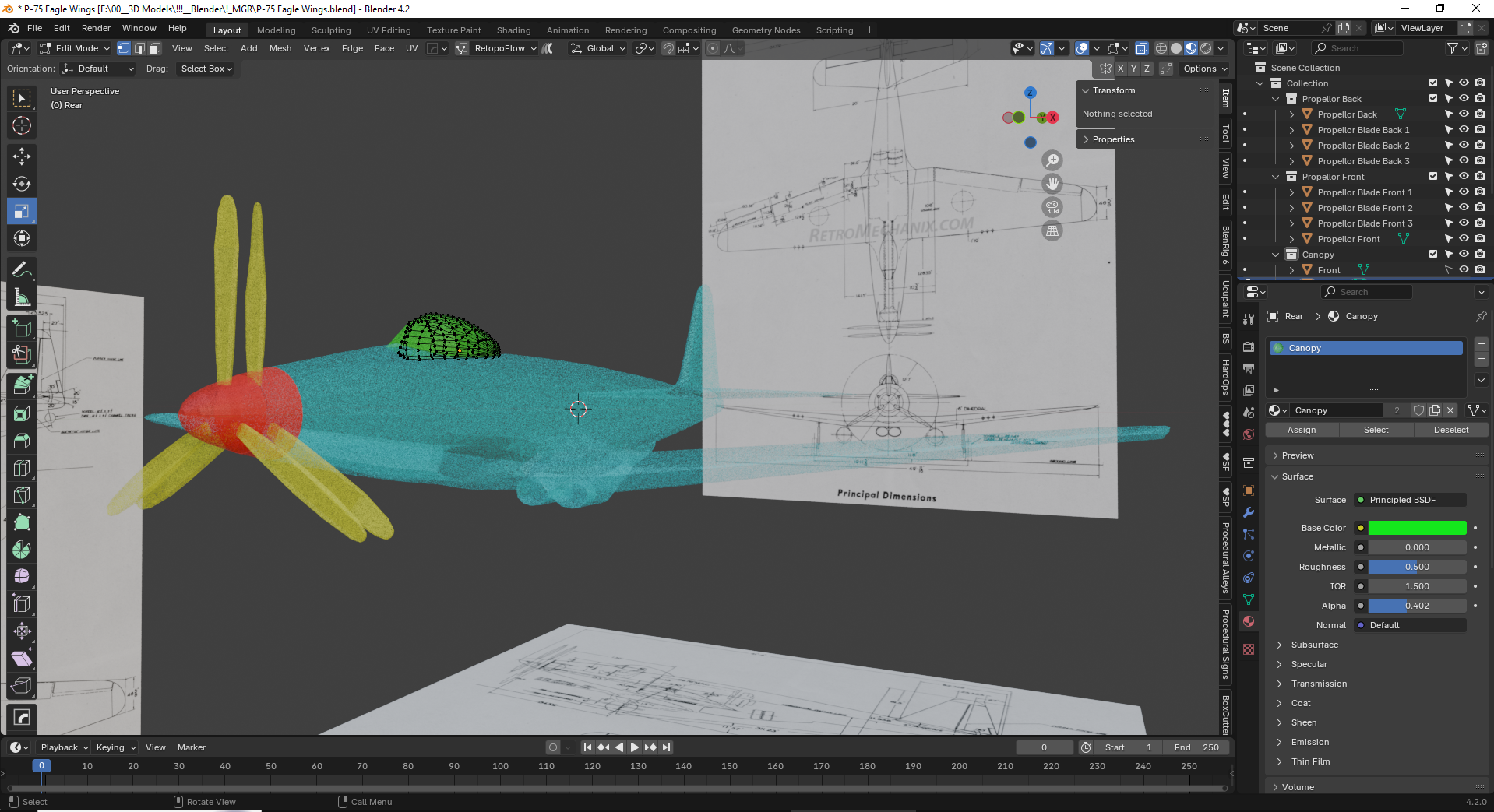
Task: Activate the Poly Build tool
Action: coord(22,522)
